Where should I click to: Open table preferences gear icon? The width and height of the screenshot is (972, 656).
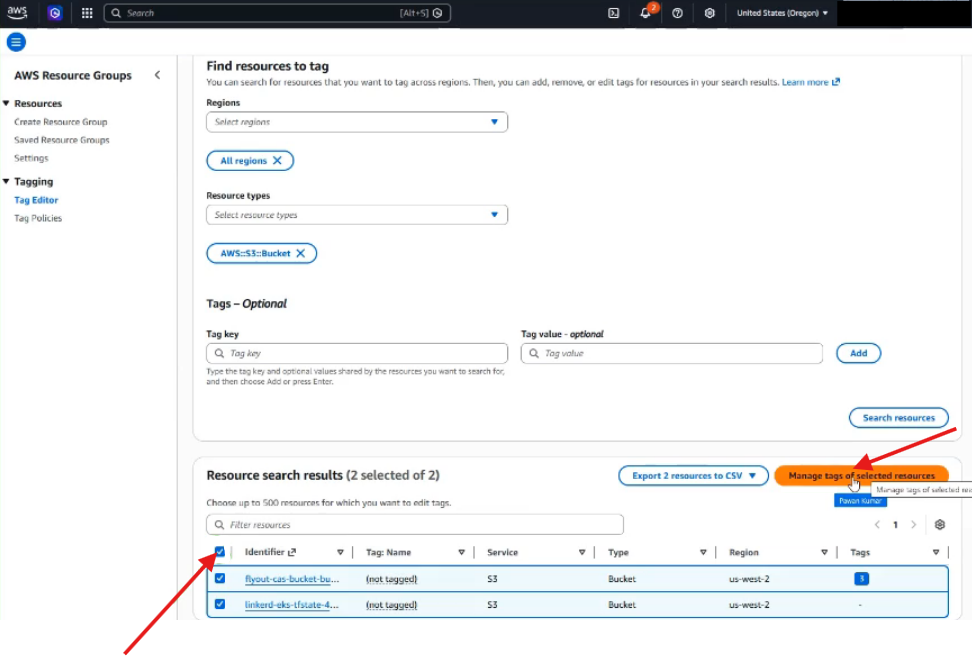coord(940,525)
